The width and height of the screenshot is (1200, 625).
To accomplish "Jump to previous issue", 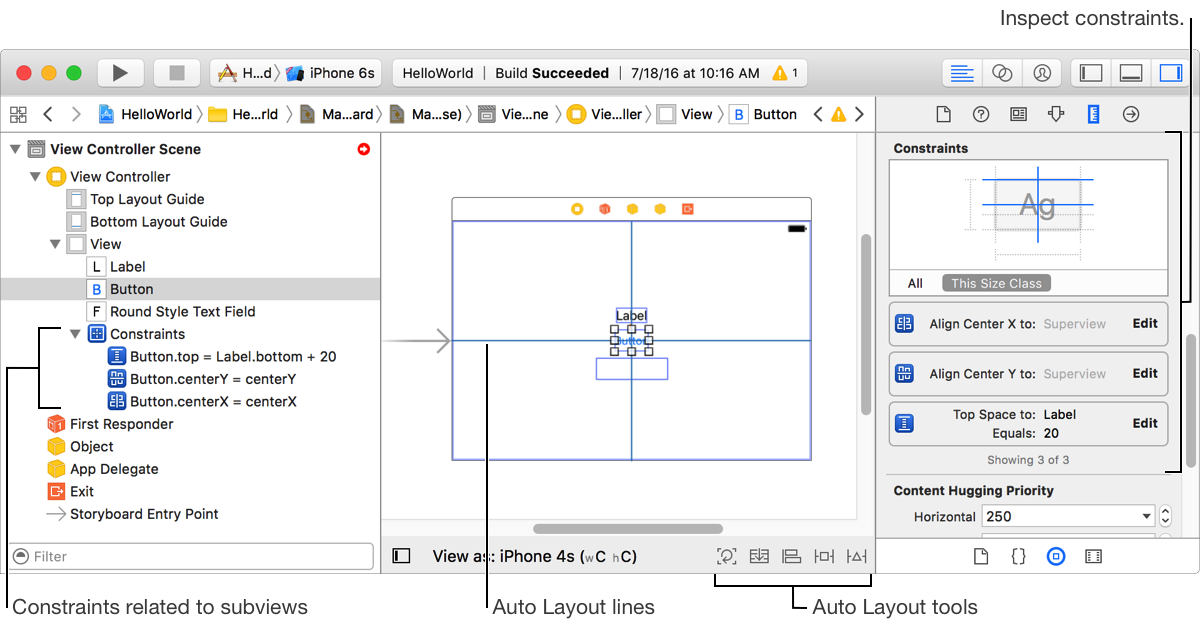I will pyautogui.click(x=818, y=114).
